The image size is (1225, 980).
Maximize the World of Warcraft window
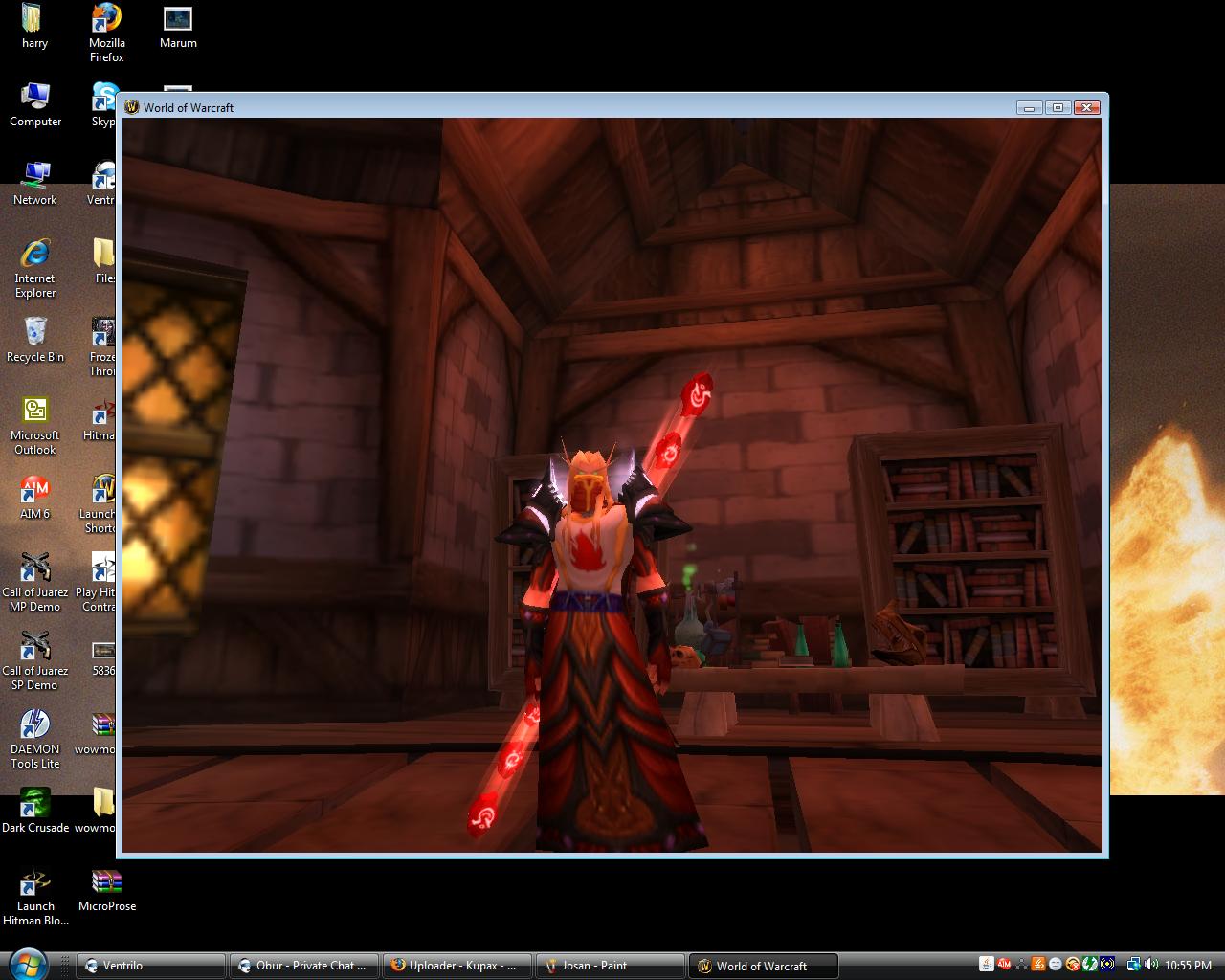tap(1058, 107)
